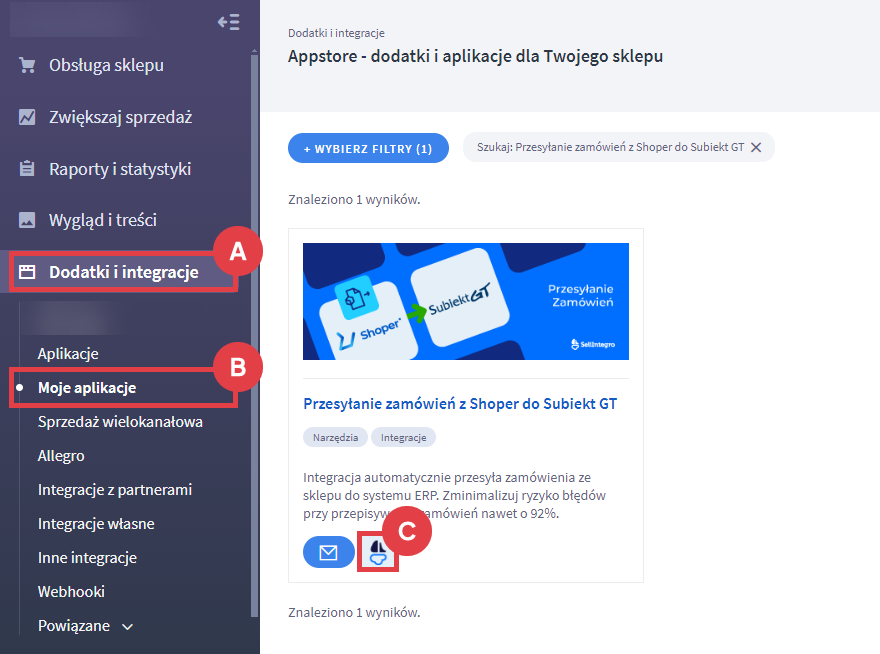This screenshot has height=654, width=880.
Task: Click the Integracje category tag
Action: (x=404, y=437)
